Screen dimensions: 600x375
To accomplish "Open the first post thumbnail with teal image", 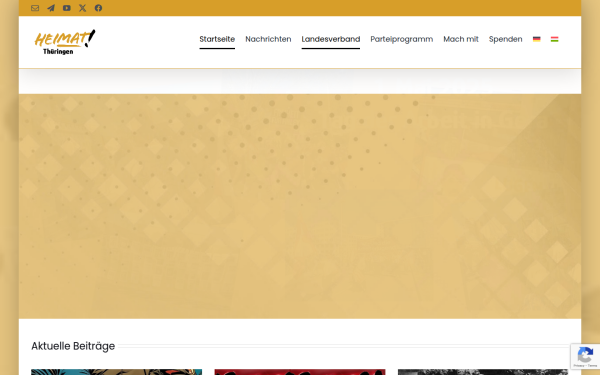I will (x=116, y=372).
